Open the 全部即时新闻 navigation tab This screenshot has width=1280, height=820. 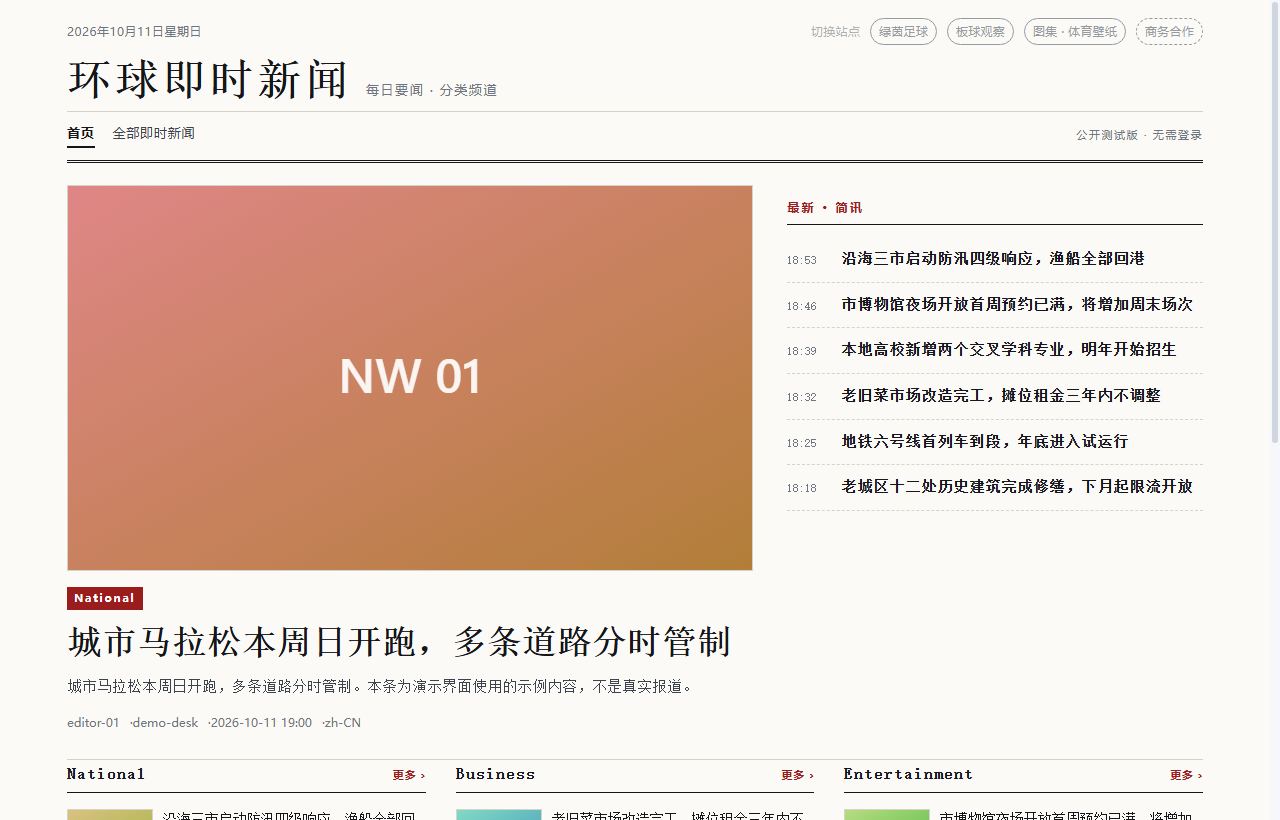pos(153,133)
